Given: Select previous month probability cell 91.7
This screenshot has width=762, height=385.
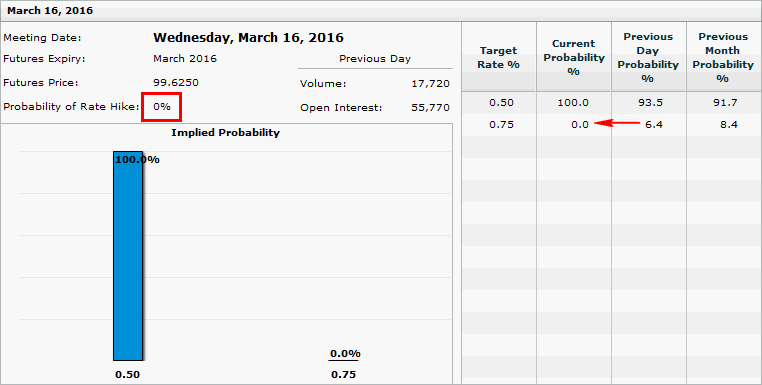Looking at the screenshot, I should [726, 103].
